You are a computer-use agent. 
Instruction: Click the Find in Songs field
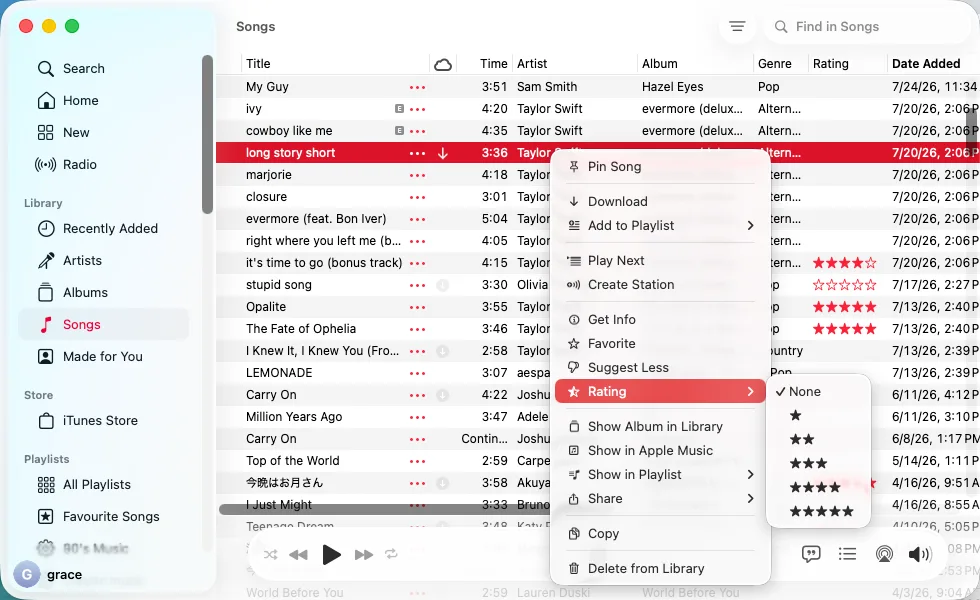pyautogui.click(x=869, y=27)
